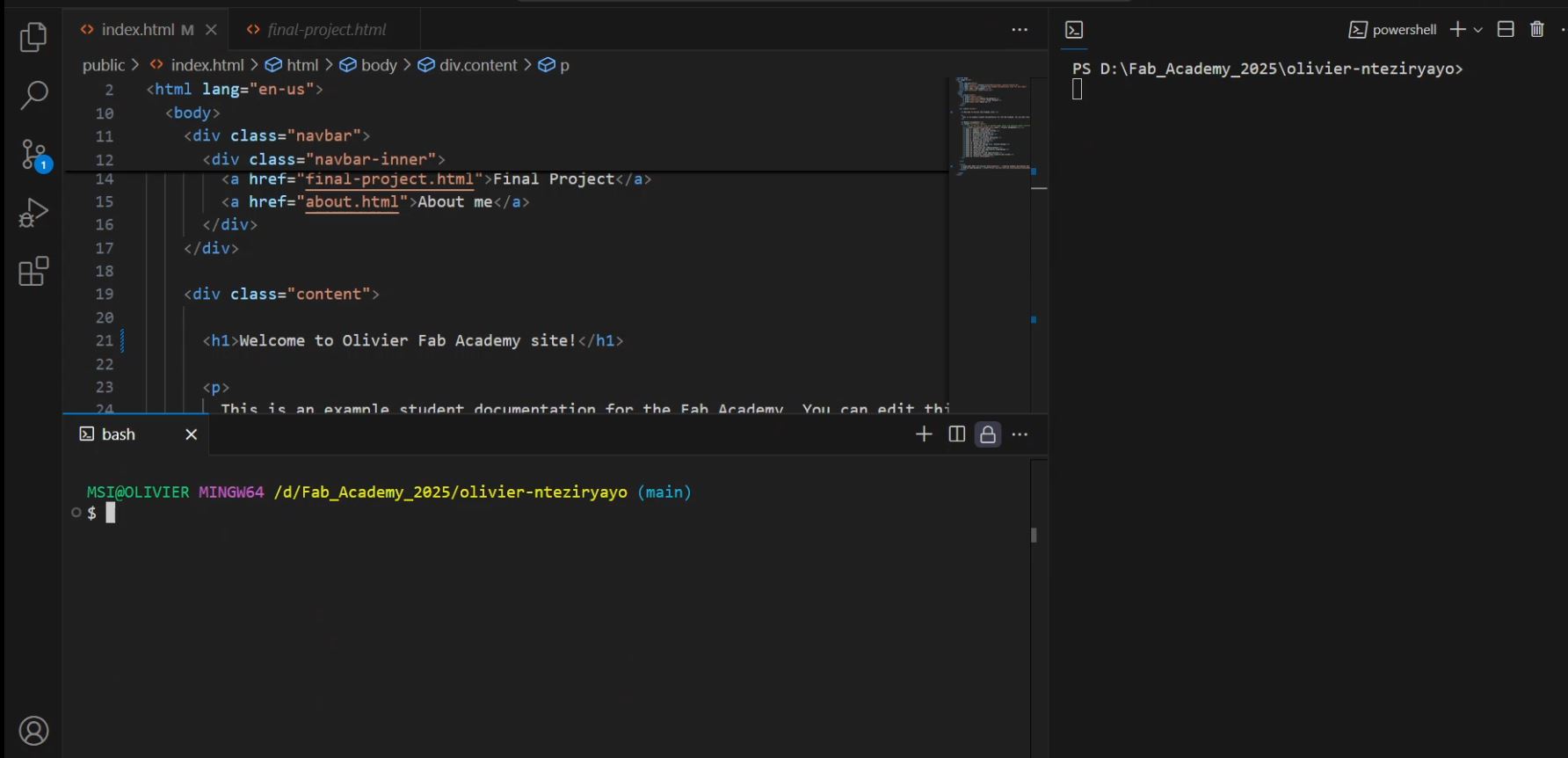Image resolution: width=1568 pixels, height=758 pixels.
Task: Click the bash terminal vertical scrollbar
Action: pyautogui.click(x=1034, y=535)
